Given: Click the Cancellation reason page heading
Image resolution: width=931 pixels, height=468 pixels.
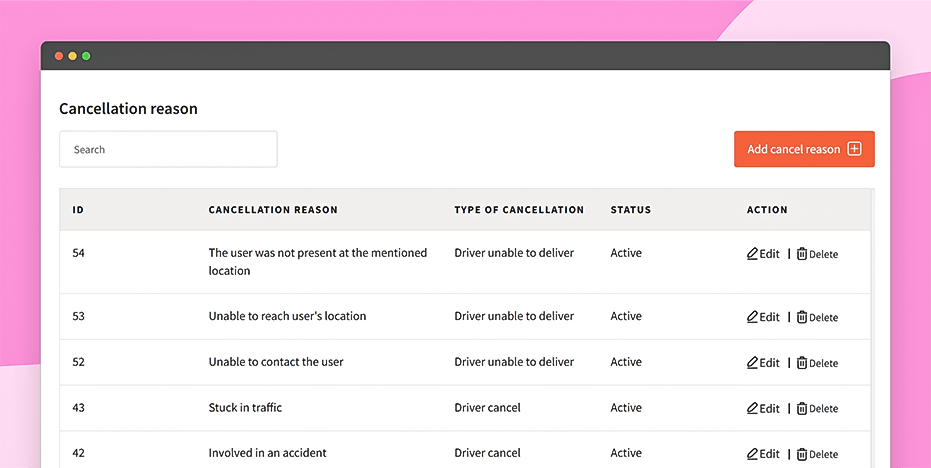Looking at the screenshot, I should click(x=128, y=109).
